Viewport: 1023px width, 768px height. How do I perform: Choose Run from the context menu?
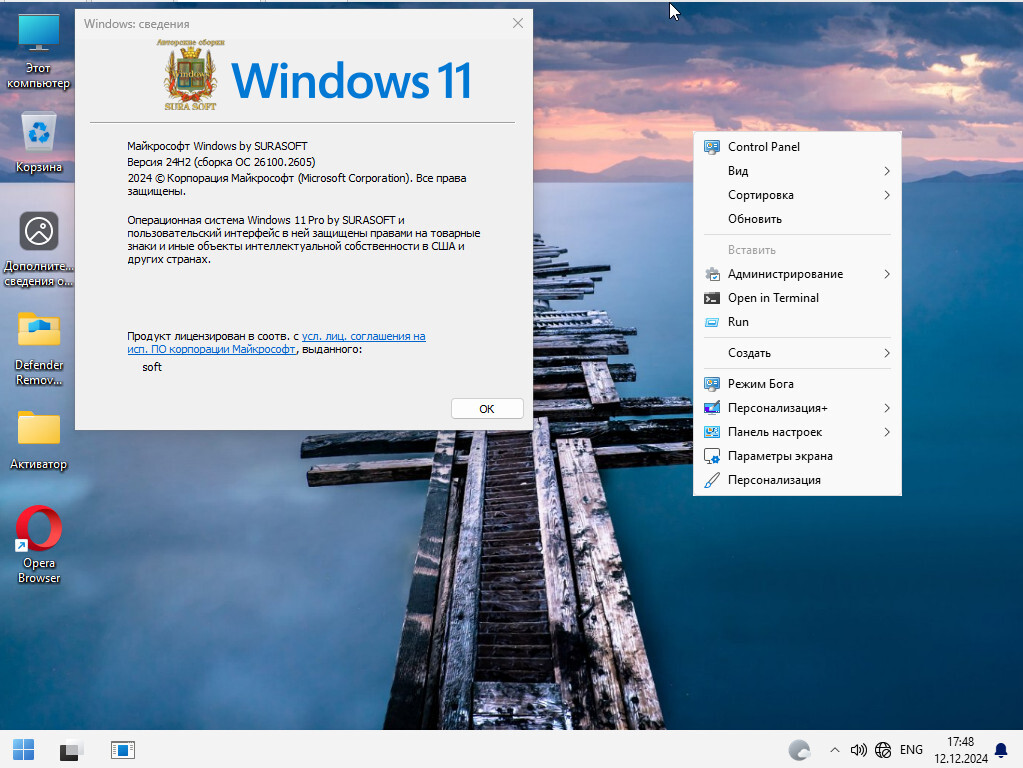797,322
